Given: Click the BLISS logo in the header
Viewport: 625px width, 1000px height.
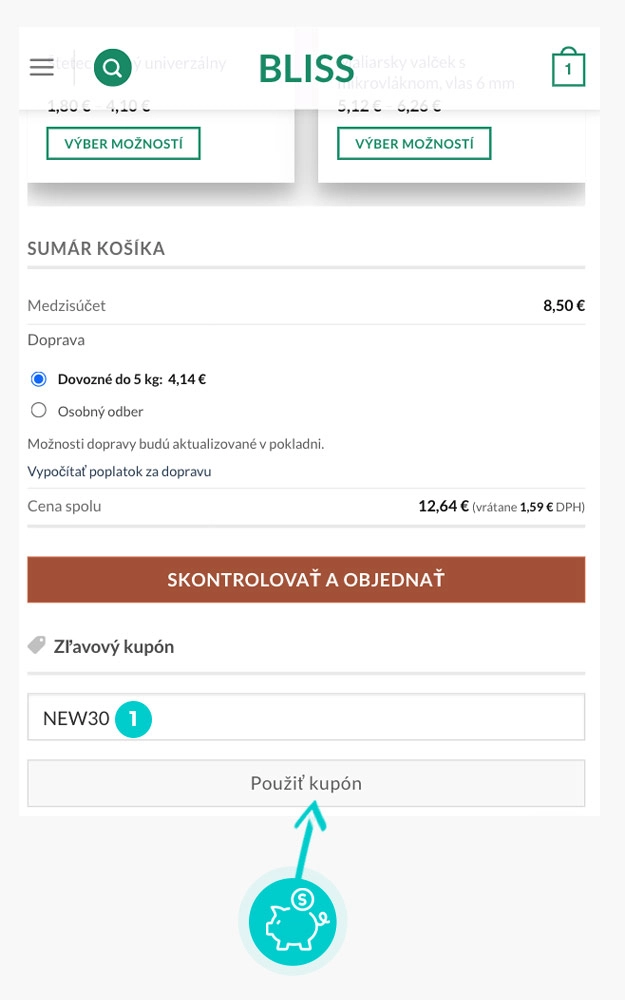Looking at the screenshot, I should (x=305, y=68).
